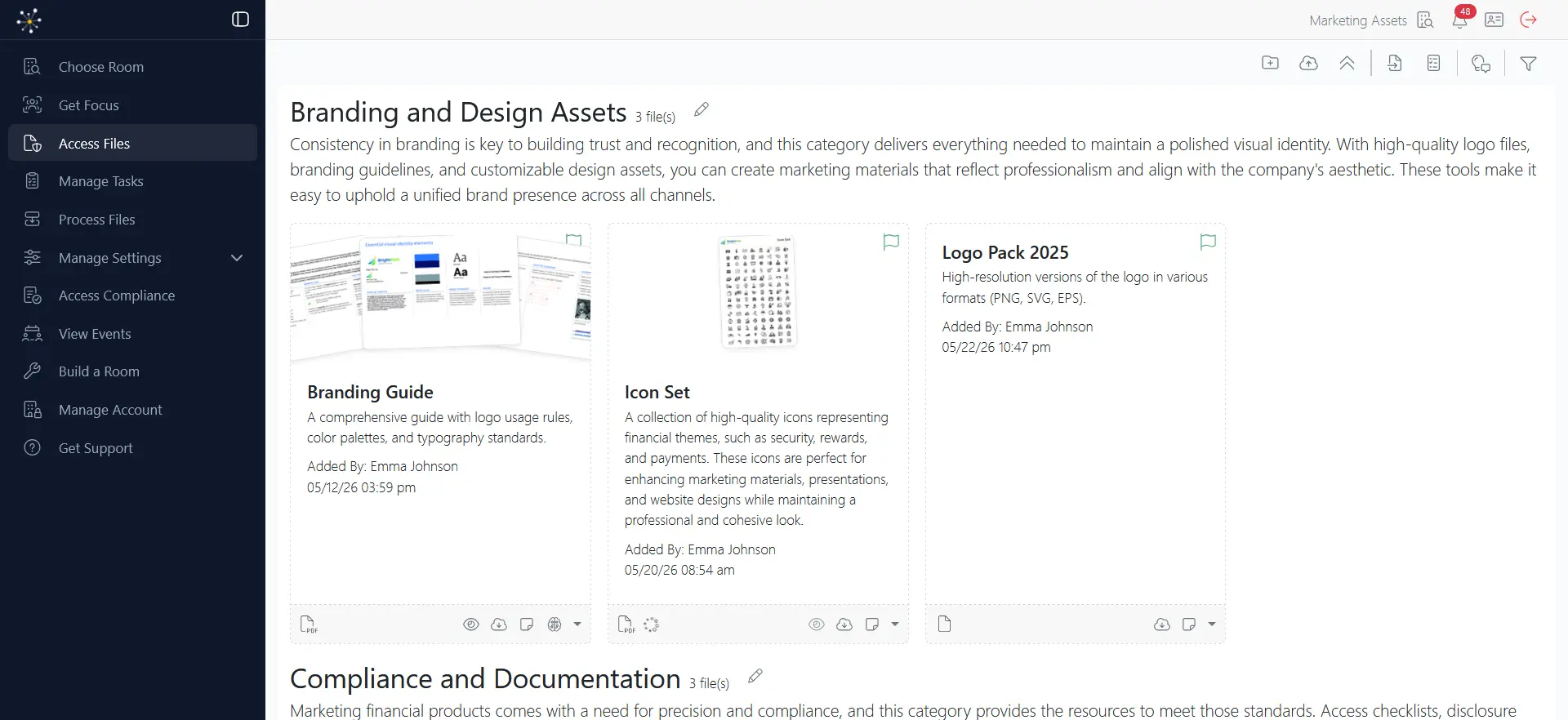The width and height of the screenshot is (1568, 720).
Task: Click the View Events calendar icon
Action: (x=33, y=334)
